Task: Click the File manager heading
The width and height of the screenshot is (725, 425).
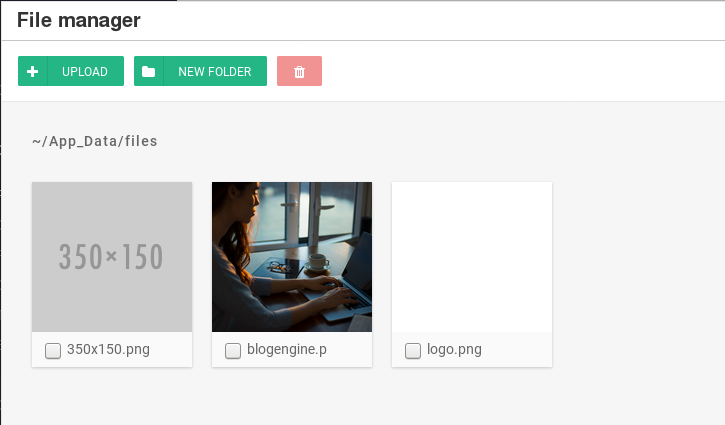Action: point(79,20)
